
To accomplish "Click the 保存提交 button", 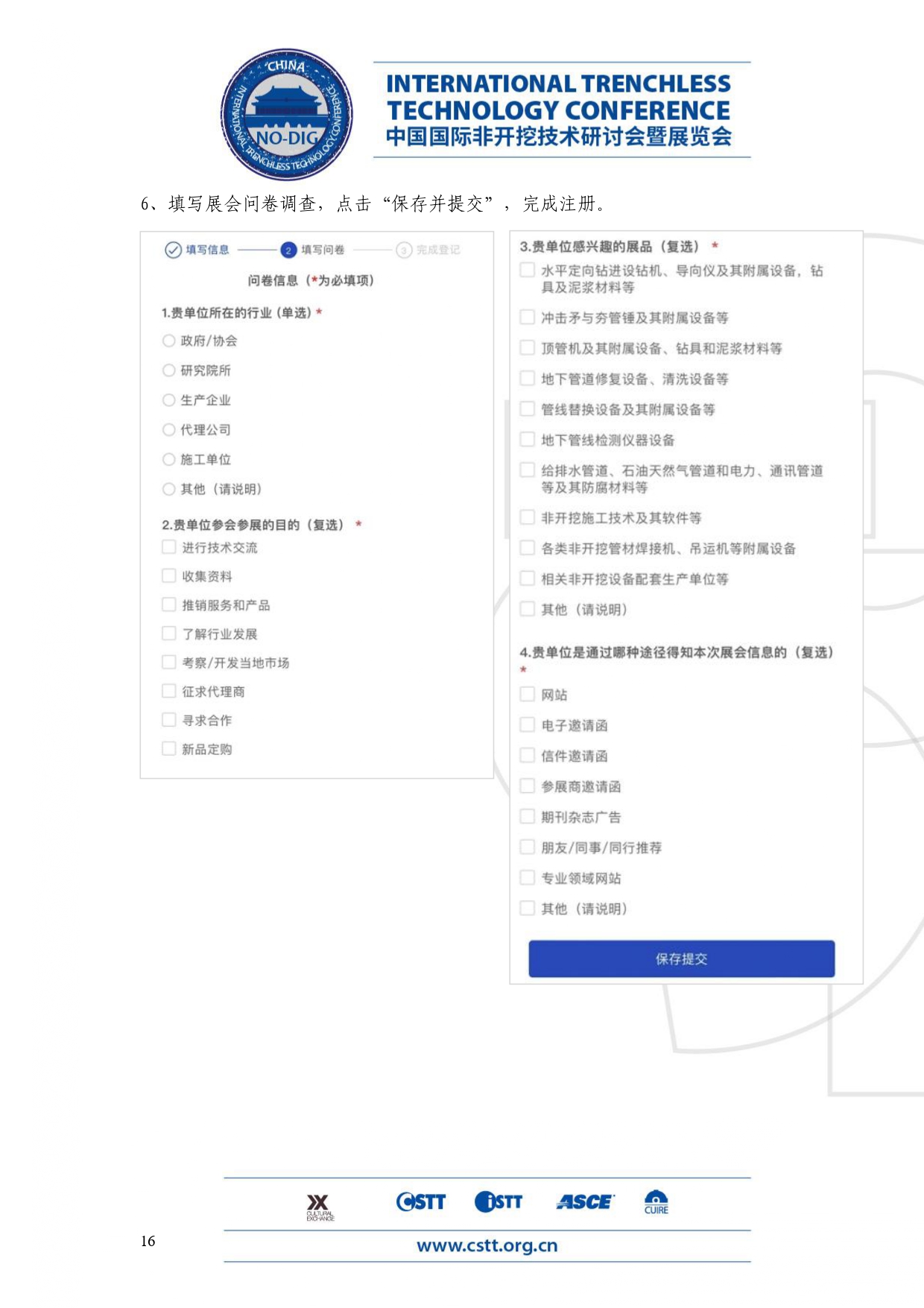I will coord(681,958).
